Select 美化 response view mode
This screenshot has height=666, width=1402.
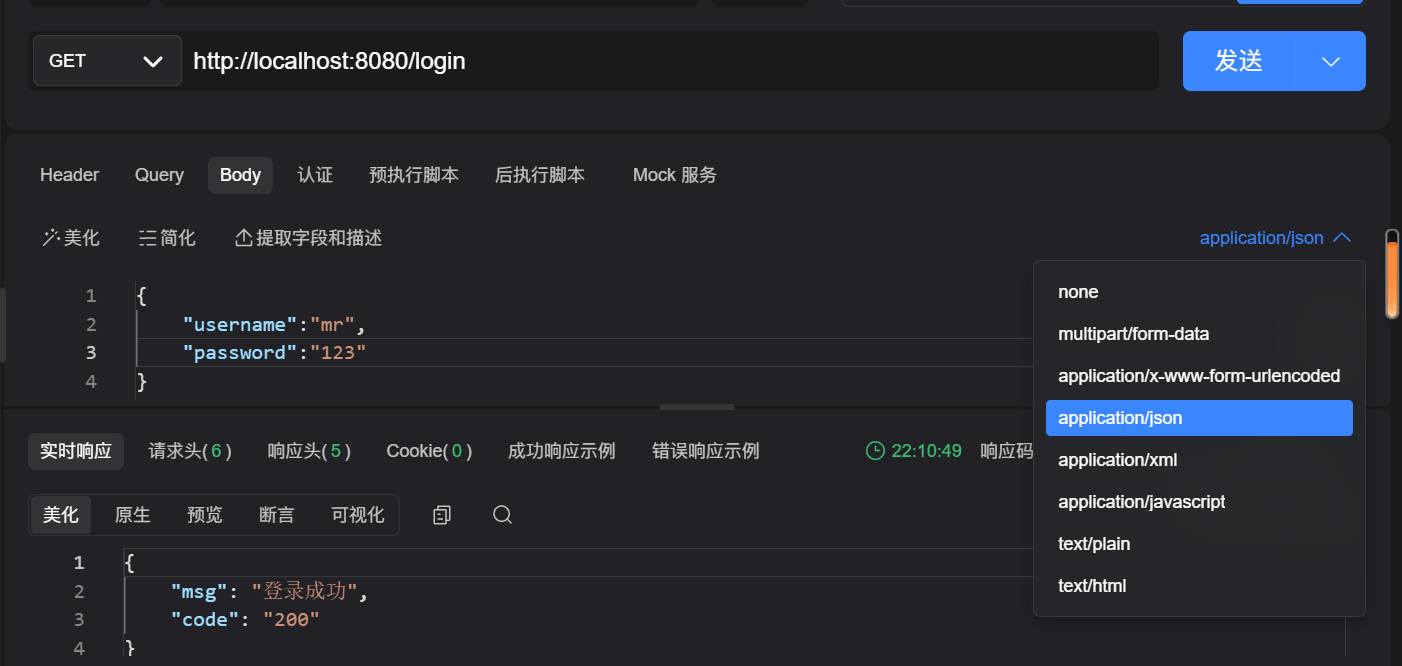(61, 515)
